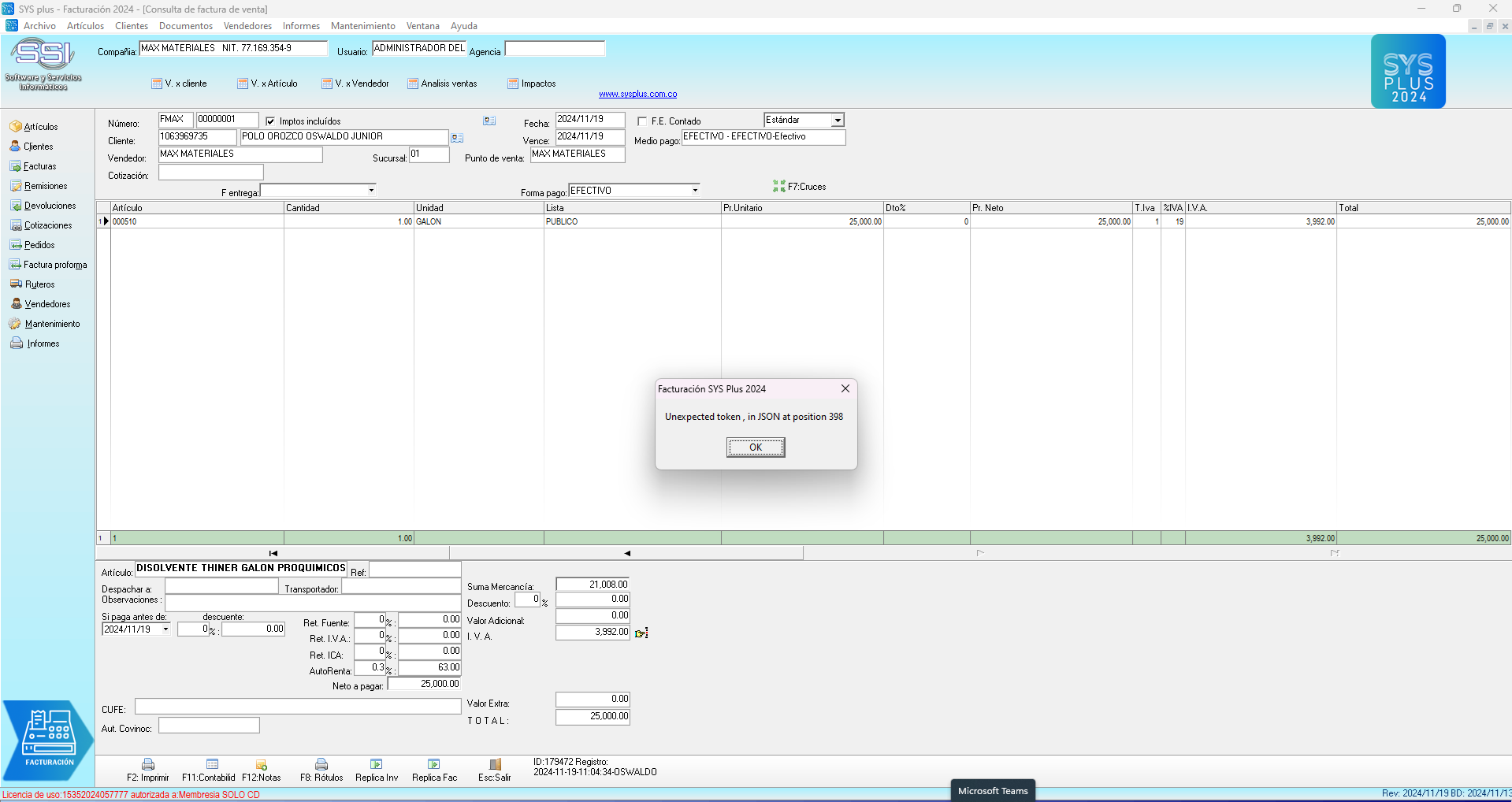Click the Despachar a input field
This screenshot has height=802, width=1512.
pos(221,586)
